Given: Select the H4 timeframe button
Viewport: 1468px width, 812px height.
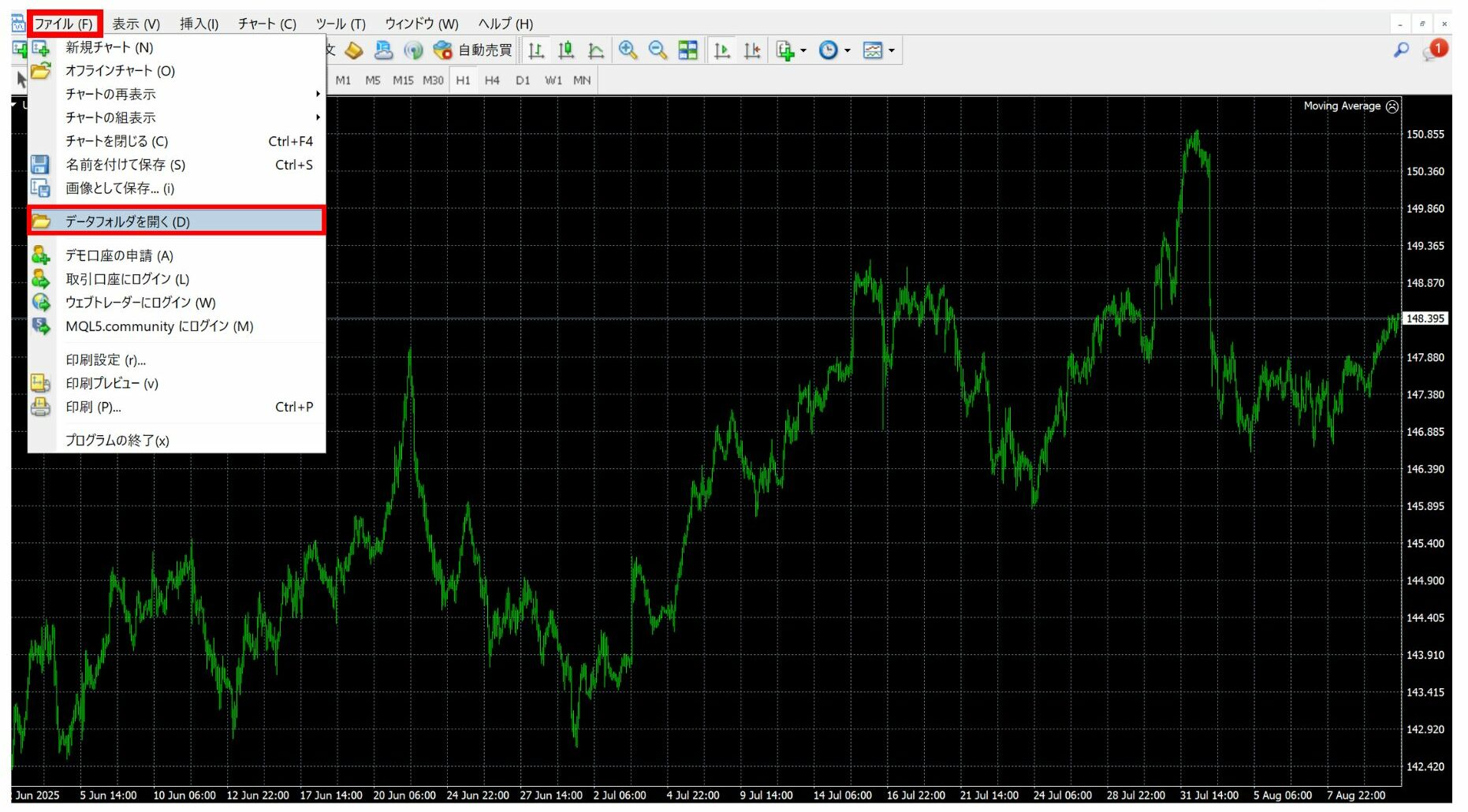Looking at the screenshot, I should coord(492,80).
